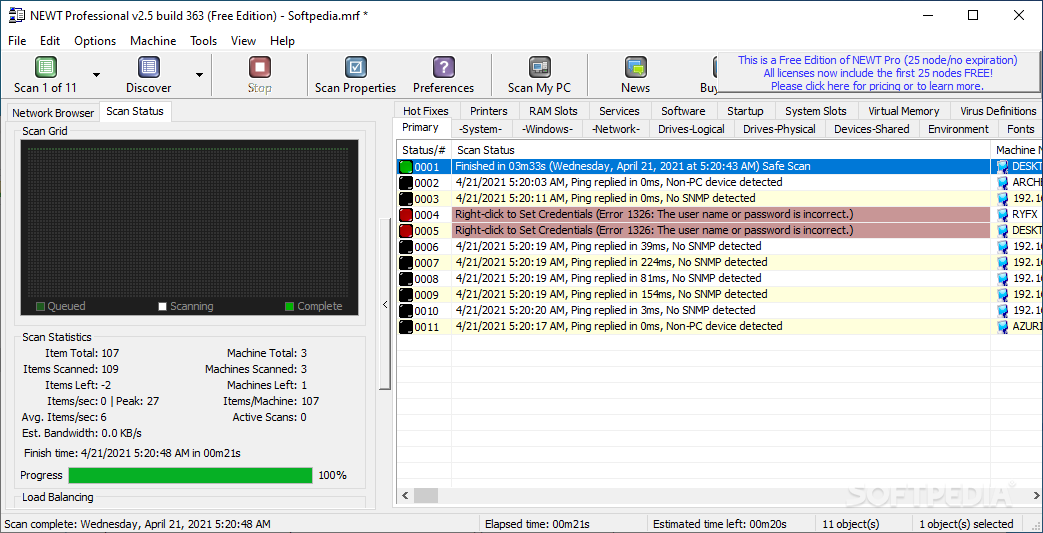The width and height of the screenshot is (1043, 533).
Task: Open the Environment tab
Action: (x=959, y=129)
